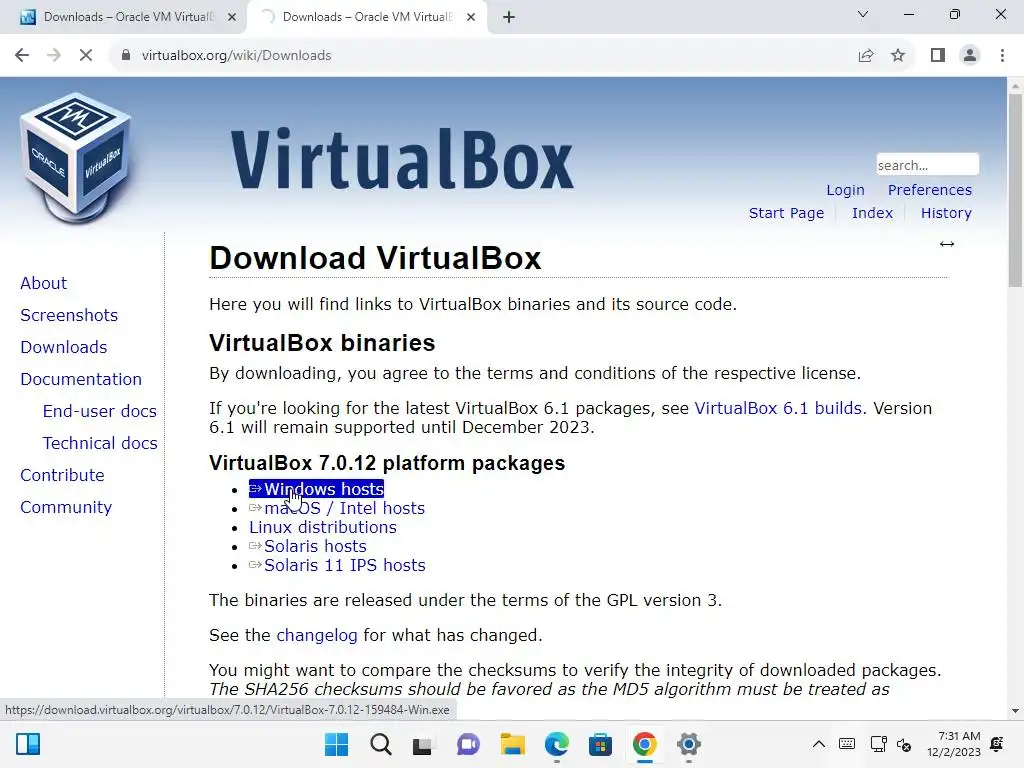
Task: Switch to the second Downloads tab
Action: 367,17
